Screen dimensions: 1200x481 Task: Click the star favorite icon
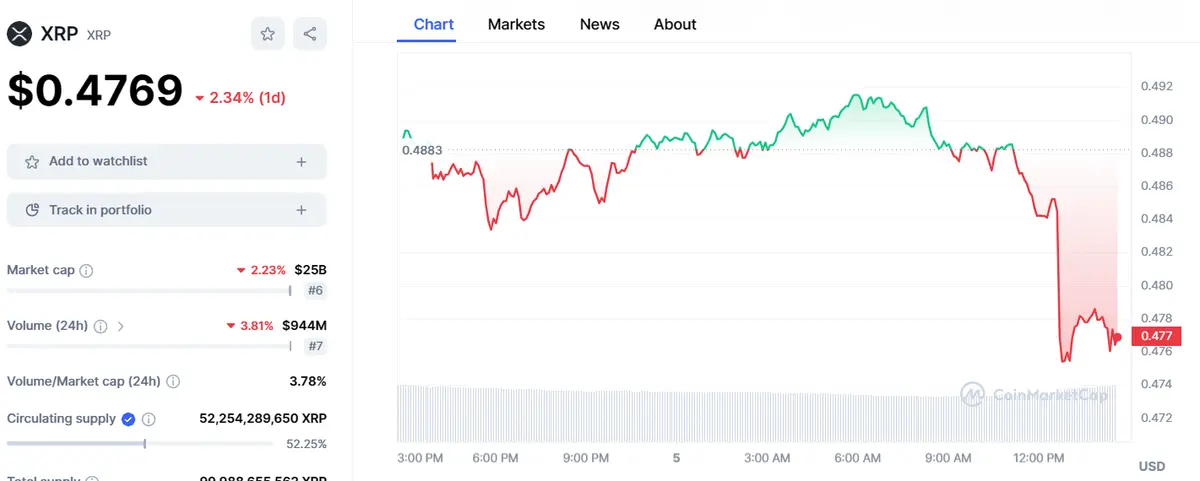[x=268, y=34]
